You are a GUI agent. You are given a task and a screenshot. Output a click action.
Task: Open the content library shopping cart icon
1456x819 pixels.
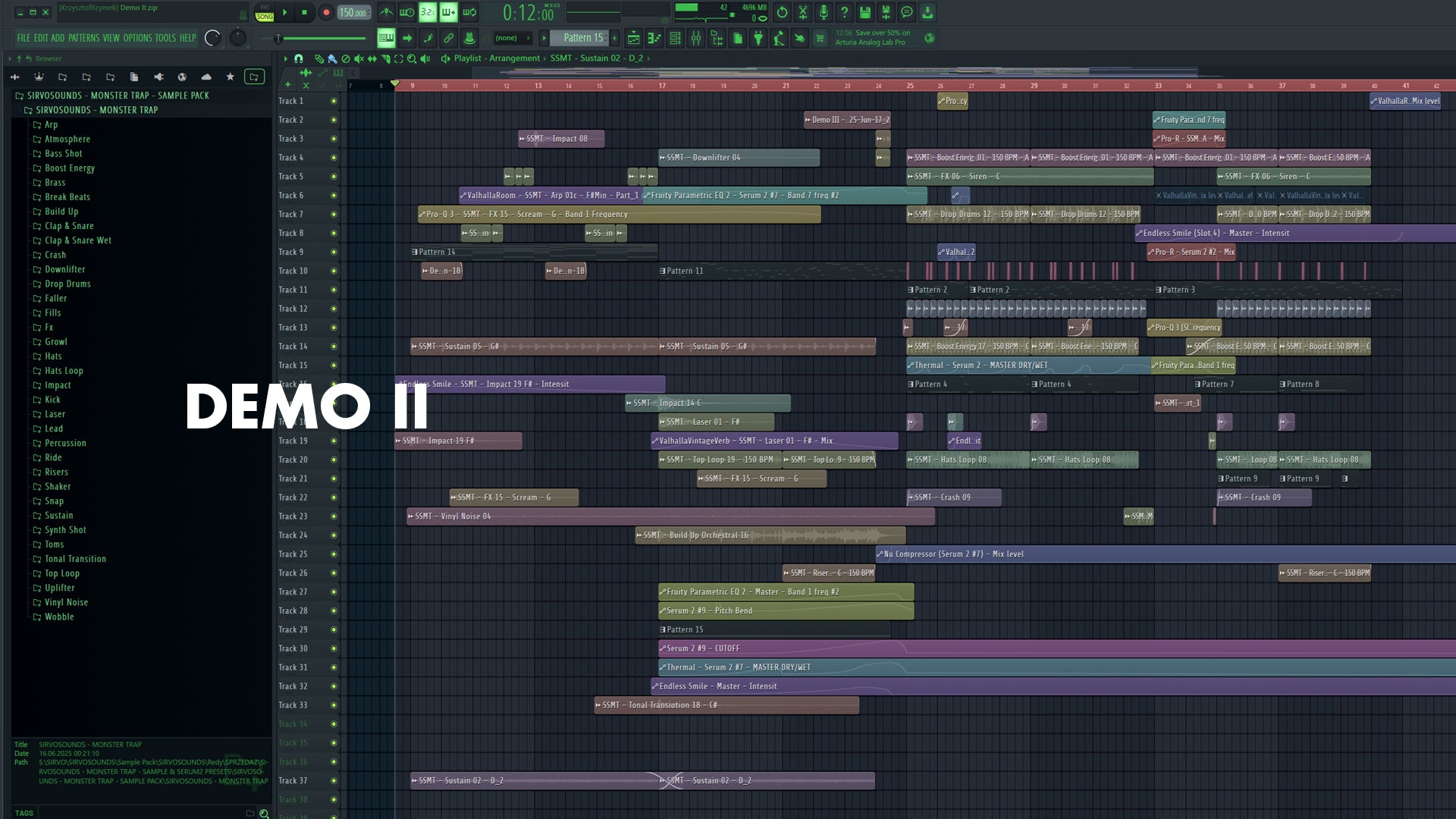coord(820,38)
